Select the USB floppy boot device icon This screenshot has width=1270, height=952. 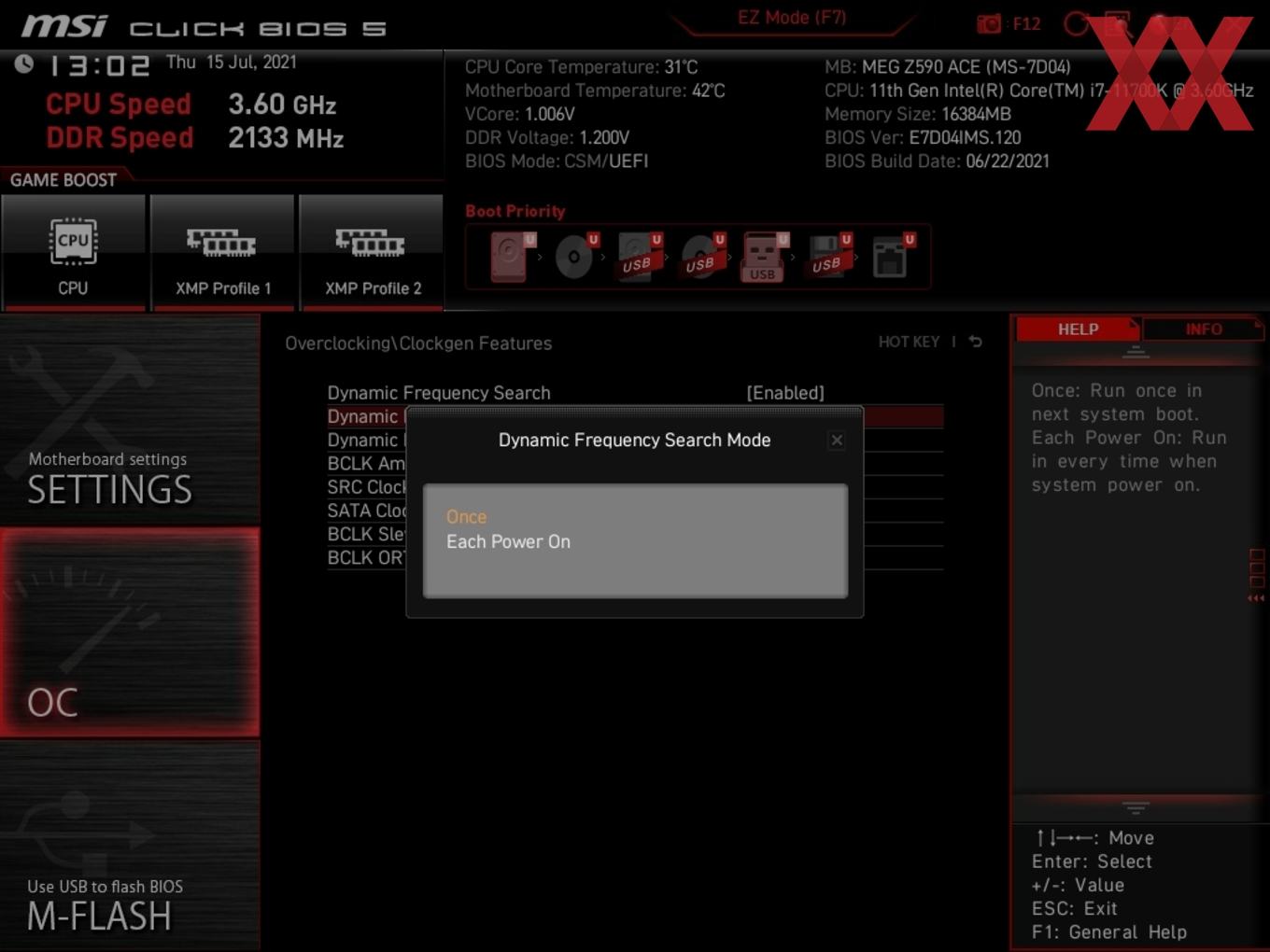pos(828,256)
